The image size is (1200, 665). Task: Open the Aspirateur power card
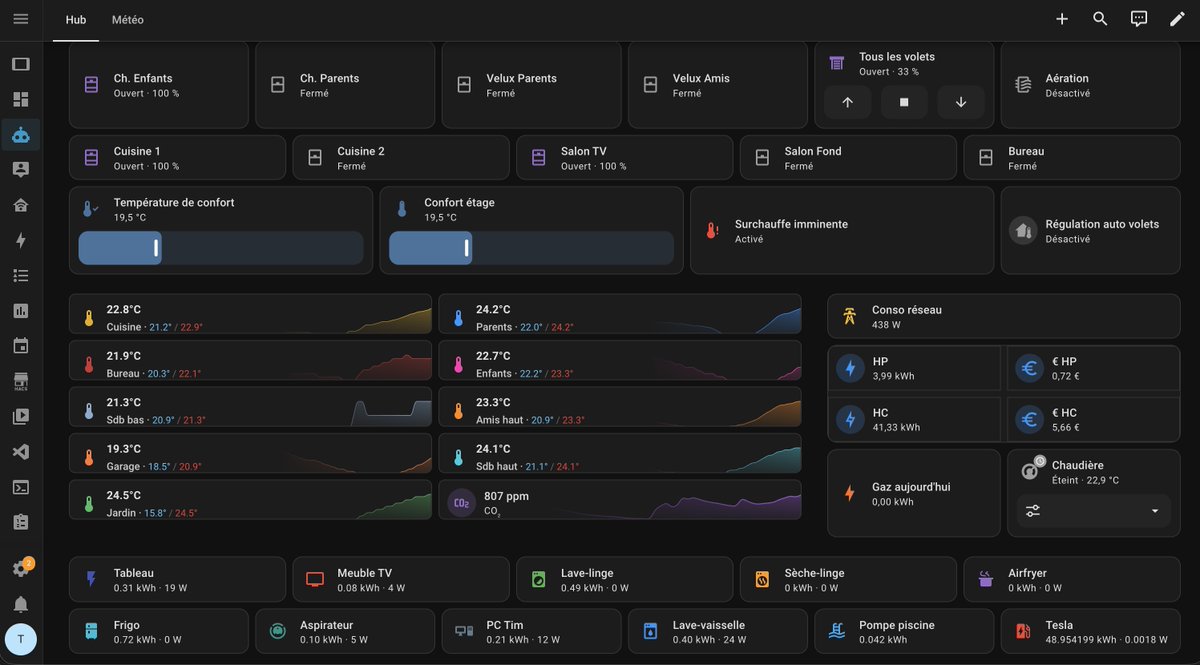pyautogui.click(x=345, y=632)
